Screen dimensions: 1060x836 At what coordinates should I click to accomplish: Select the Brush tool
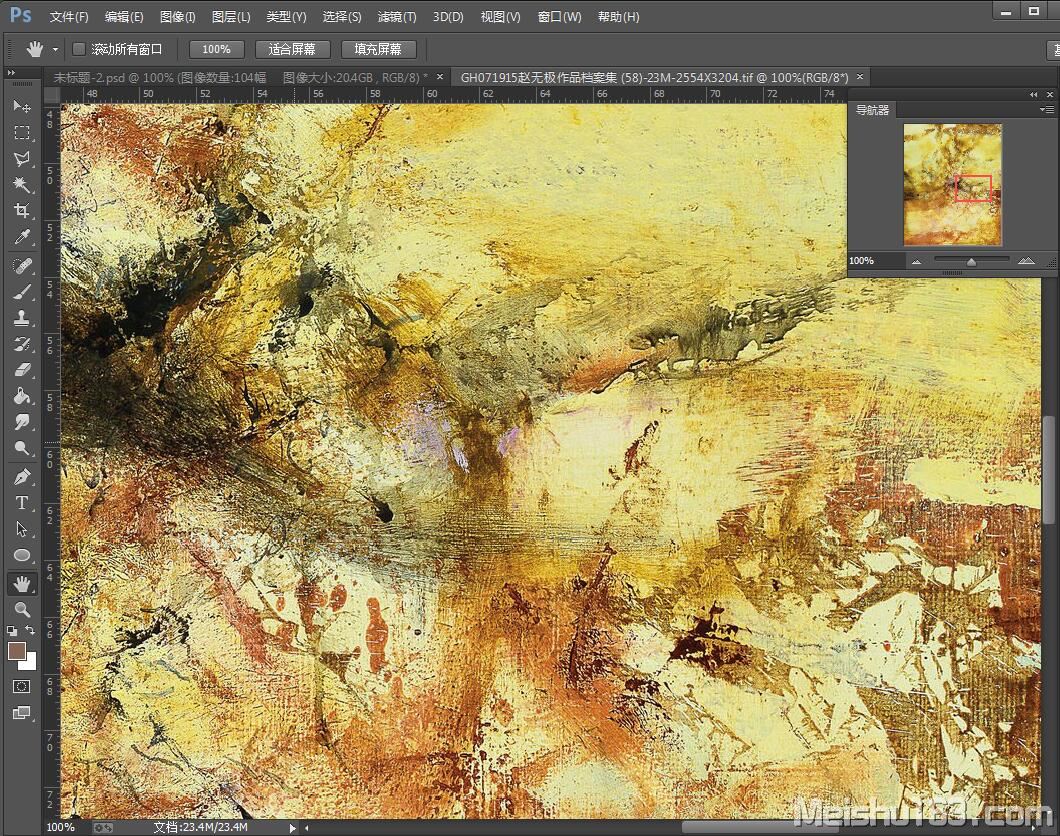pos(22,292)
